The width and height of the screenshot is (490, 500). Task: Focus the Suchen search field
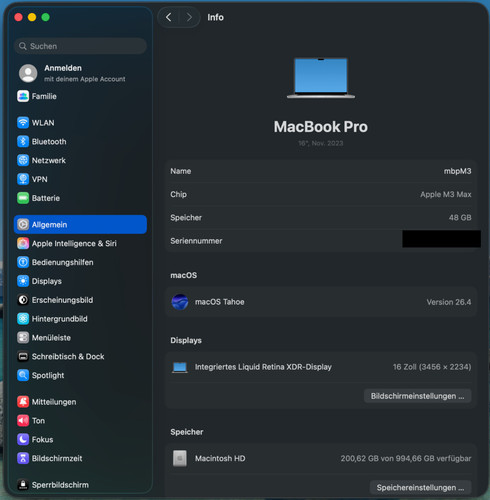click(x=80, y=46)
